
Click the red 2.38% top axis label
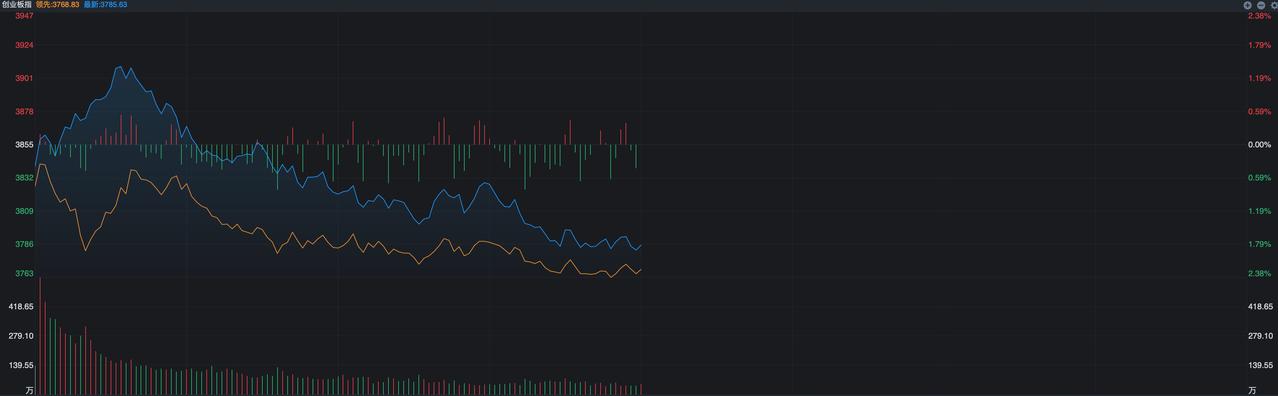pos(1259,16)
